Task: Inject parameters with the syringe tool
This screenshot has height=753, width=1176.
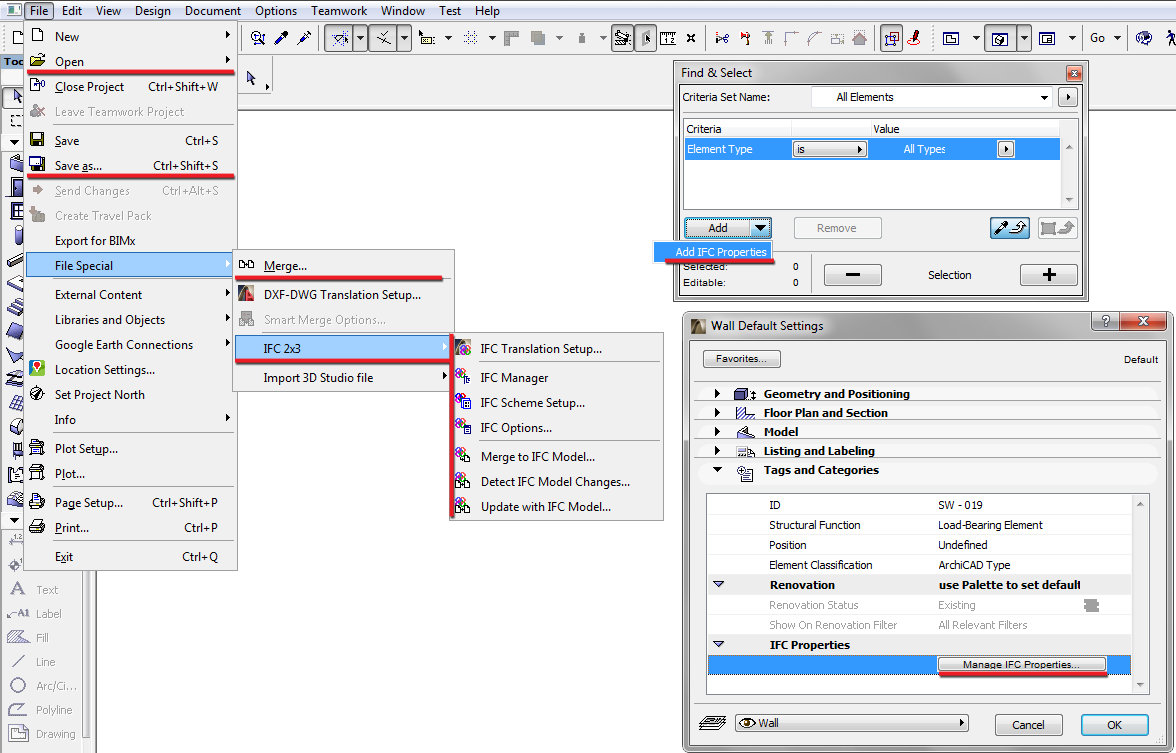Action: tap(304, 38)
